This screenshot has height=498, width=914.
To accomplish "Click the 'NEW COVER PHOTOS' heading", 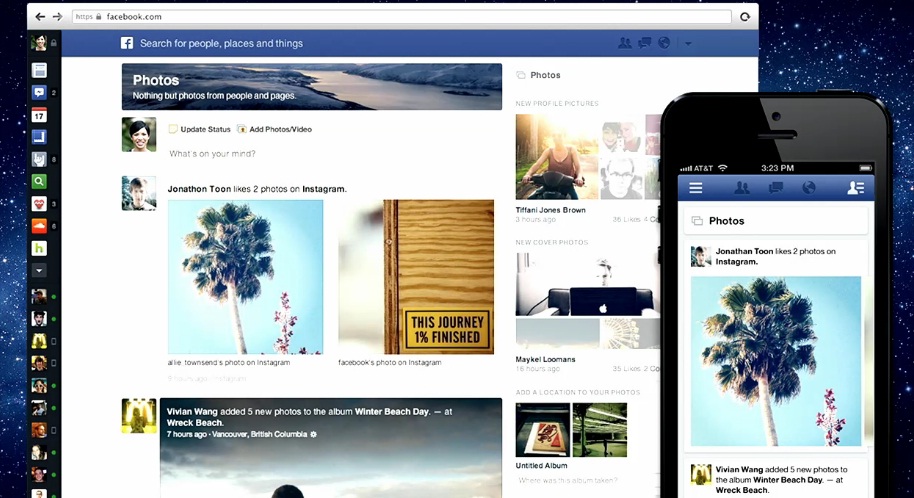I will pyautogui.click(x=551, y=243).
